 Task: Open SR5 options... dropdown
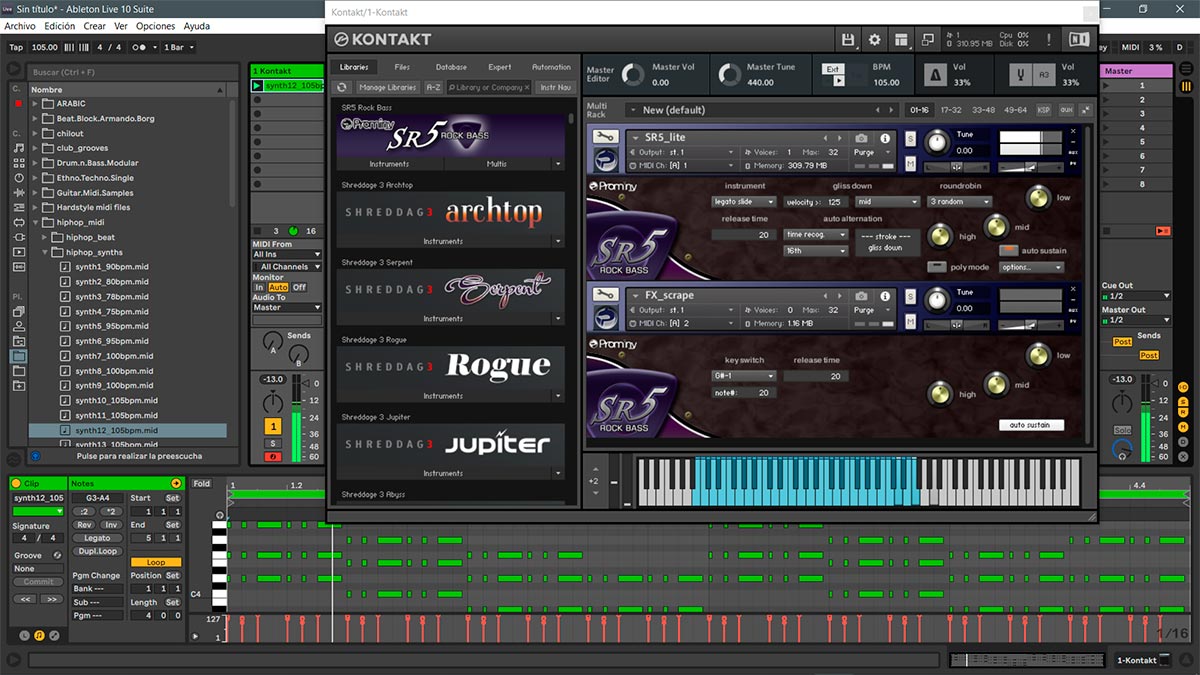click(x=1031, y=267)
